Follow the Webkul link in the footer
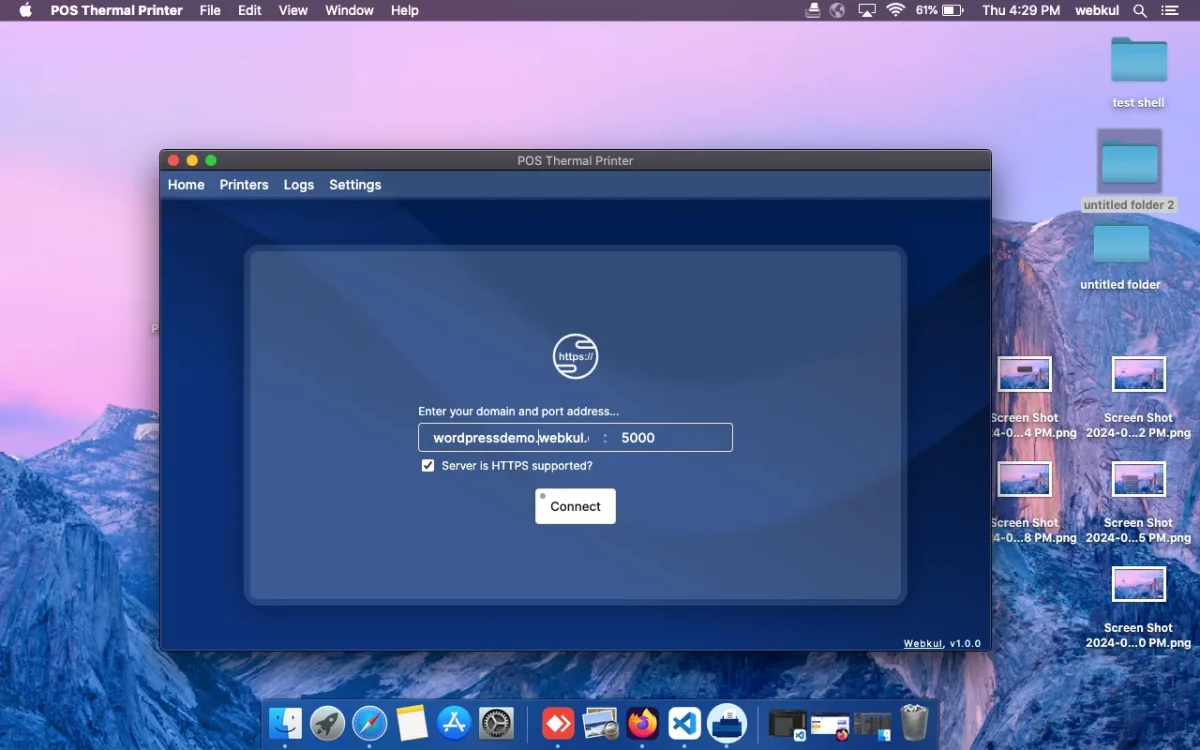Viewport: 1200px width, 750px height. click(922, 643)
